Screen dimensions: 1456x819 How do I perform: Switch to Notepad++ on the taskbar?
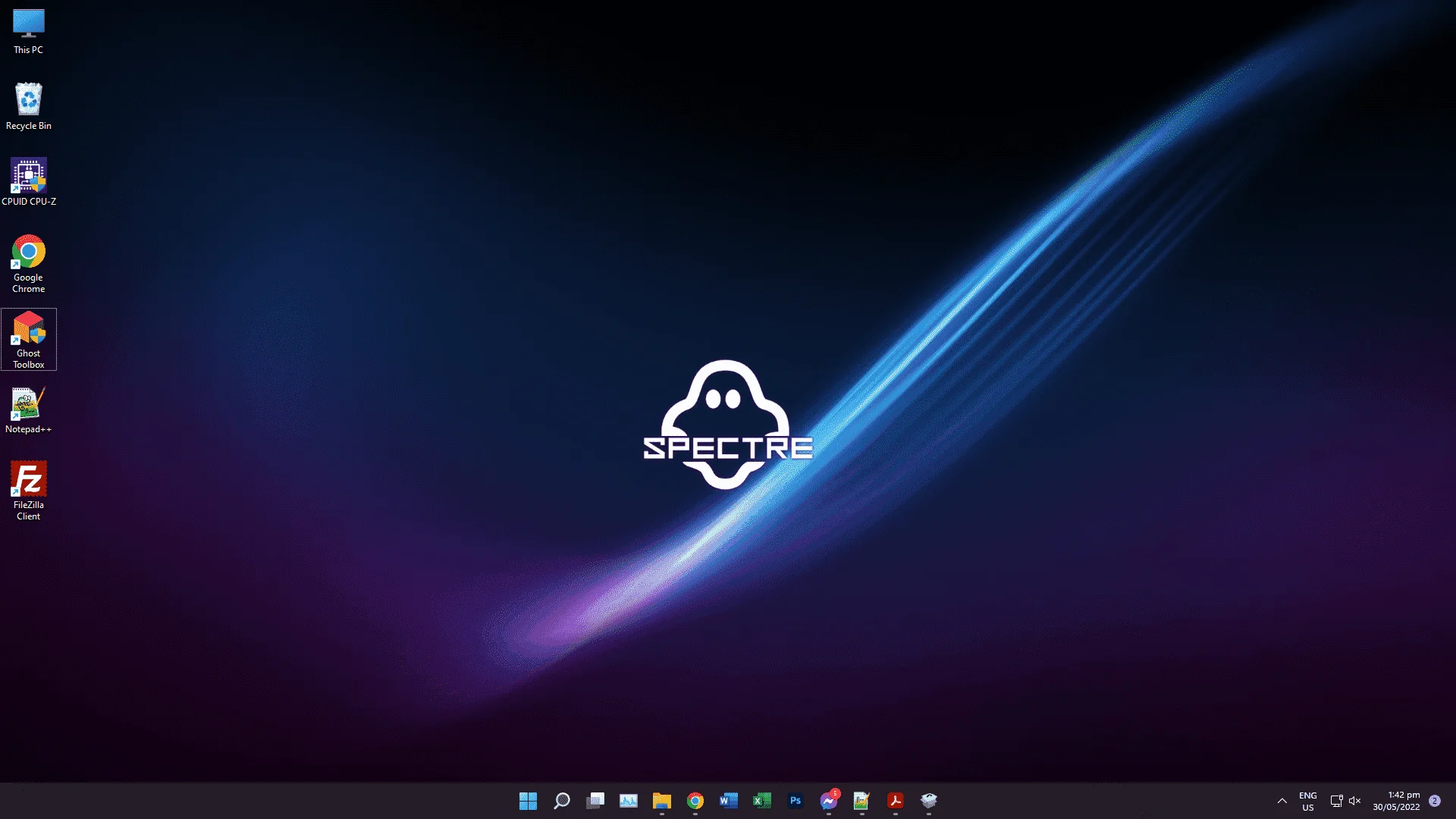862,801
